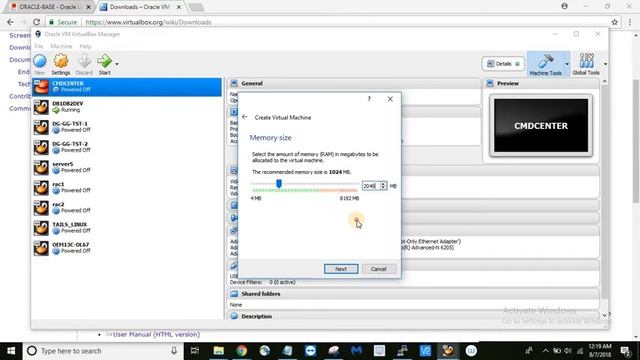Open the Windows notification center icon
The height and width of the screenshot is (360, 640).
click(624, 351)
